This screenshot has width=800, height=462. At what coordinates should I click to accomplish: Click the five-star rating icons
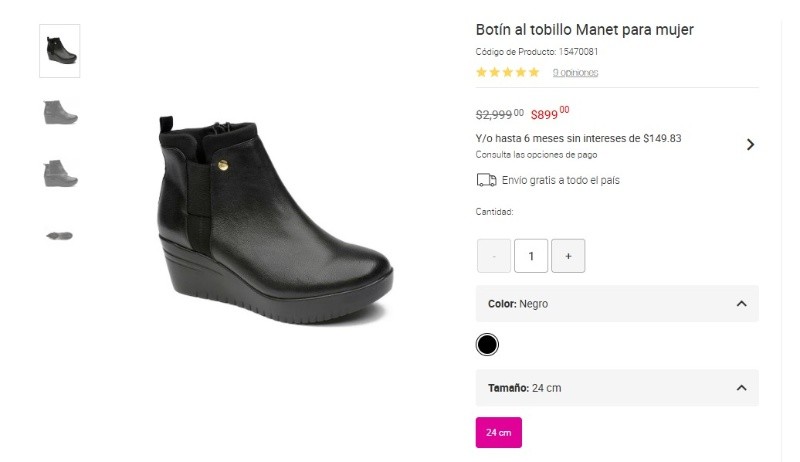tap(507, 72)
